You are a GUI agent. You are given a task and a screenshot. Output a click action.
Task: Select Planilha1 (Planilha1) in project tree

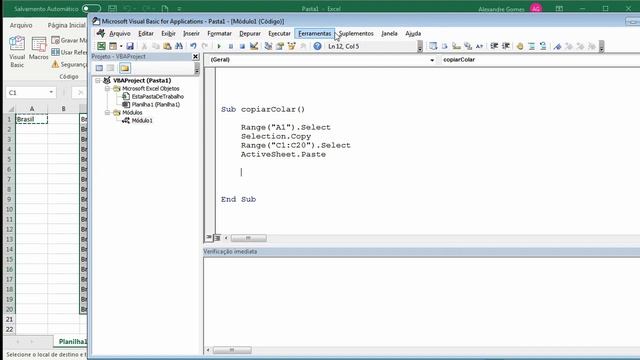pyautogui.click(x=155, y=104)
